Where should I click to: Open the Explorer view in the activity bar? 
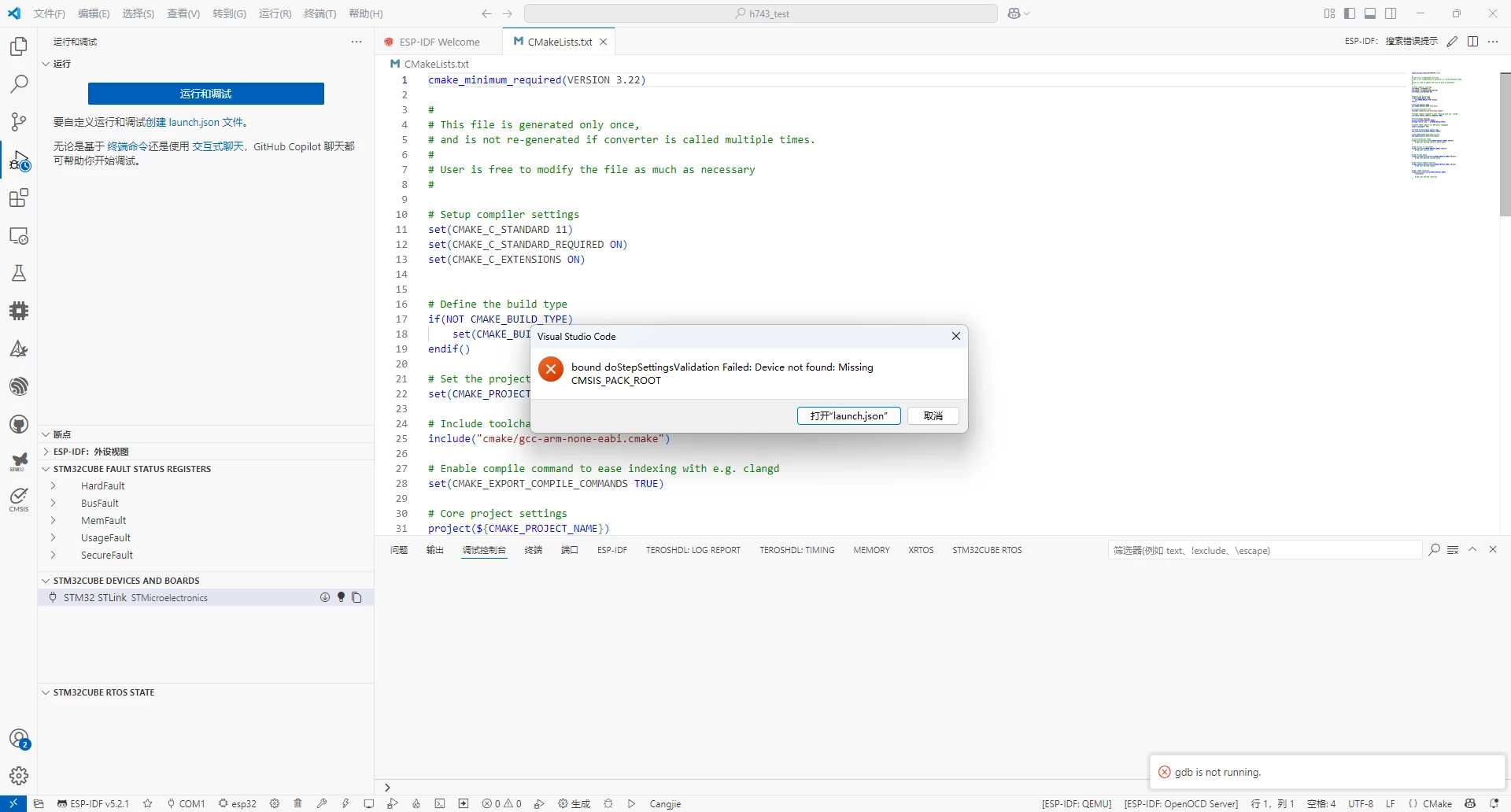[19, 46]
